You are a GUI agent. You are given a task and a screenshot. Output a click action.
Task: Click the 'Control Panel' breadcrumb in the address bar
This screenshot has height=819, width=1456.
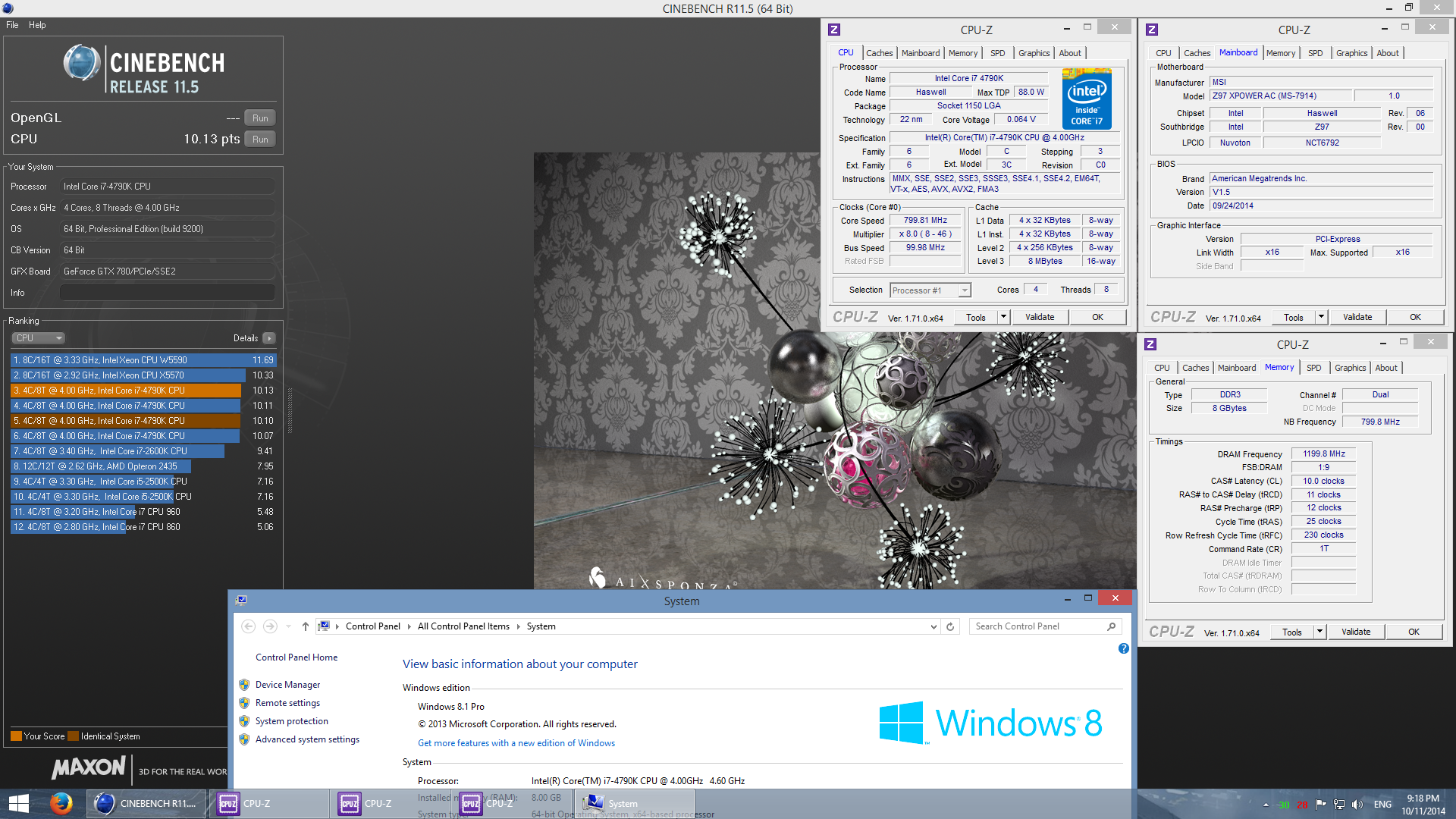[372, 626]
